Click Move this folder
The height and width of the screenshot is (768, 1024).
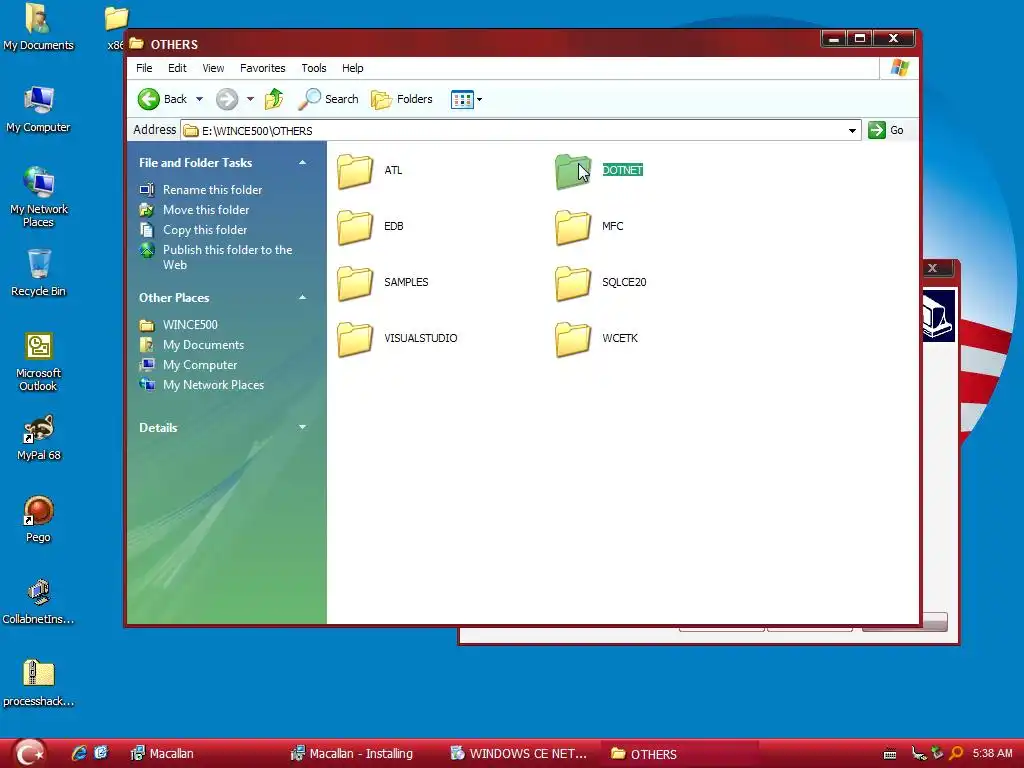pos(206,210)
